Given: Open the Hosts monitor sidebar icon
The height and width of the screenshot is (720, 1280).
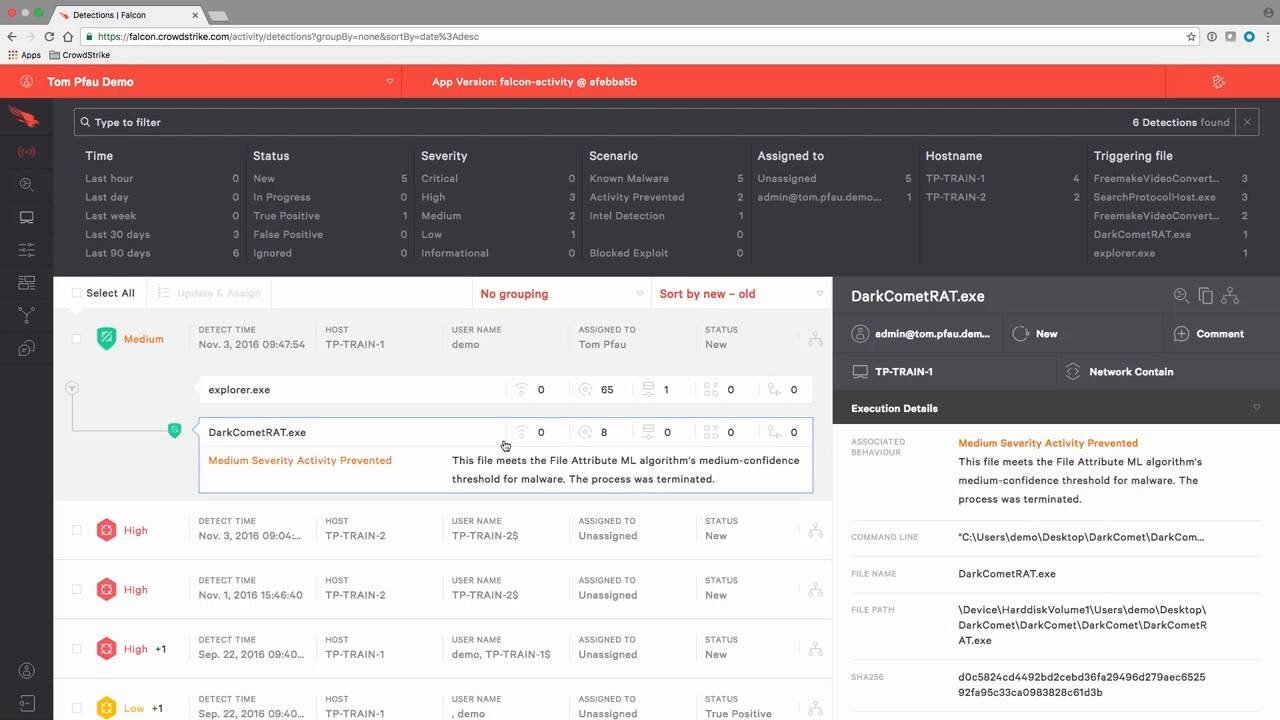Looking at the screenshot, I should click(x=26, y=218).
